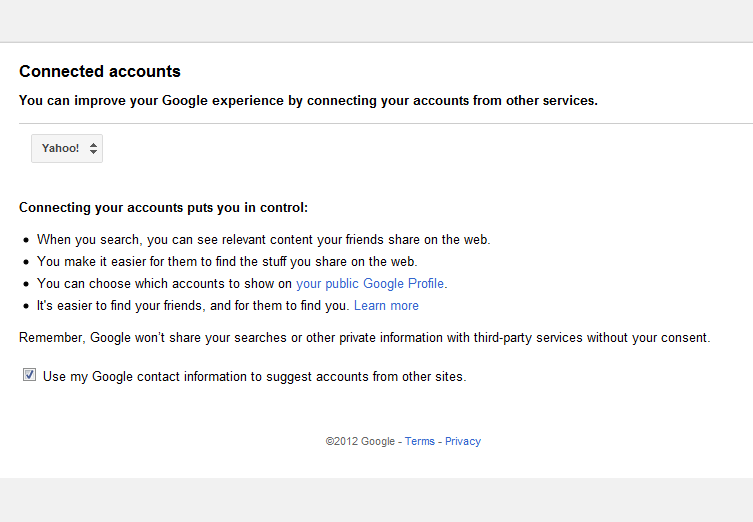Image resolution: width=753 pixels, height=522 pixels.
Task: Click 'Connecting your accounts puts you in control' heading
Action: click(x=164, y=208)
